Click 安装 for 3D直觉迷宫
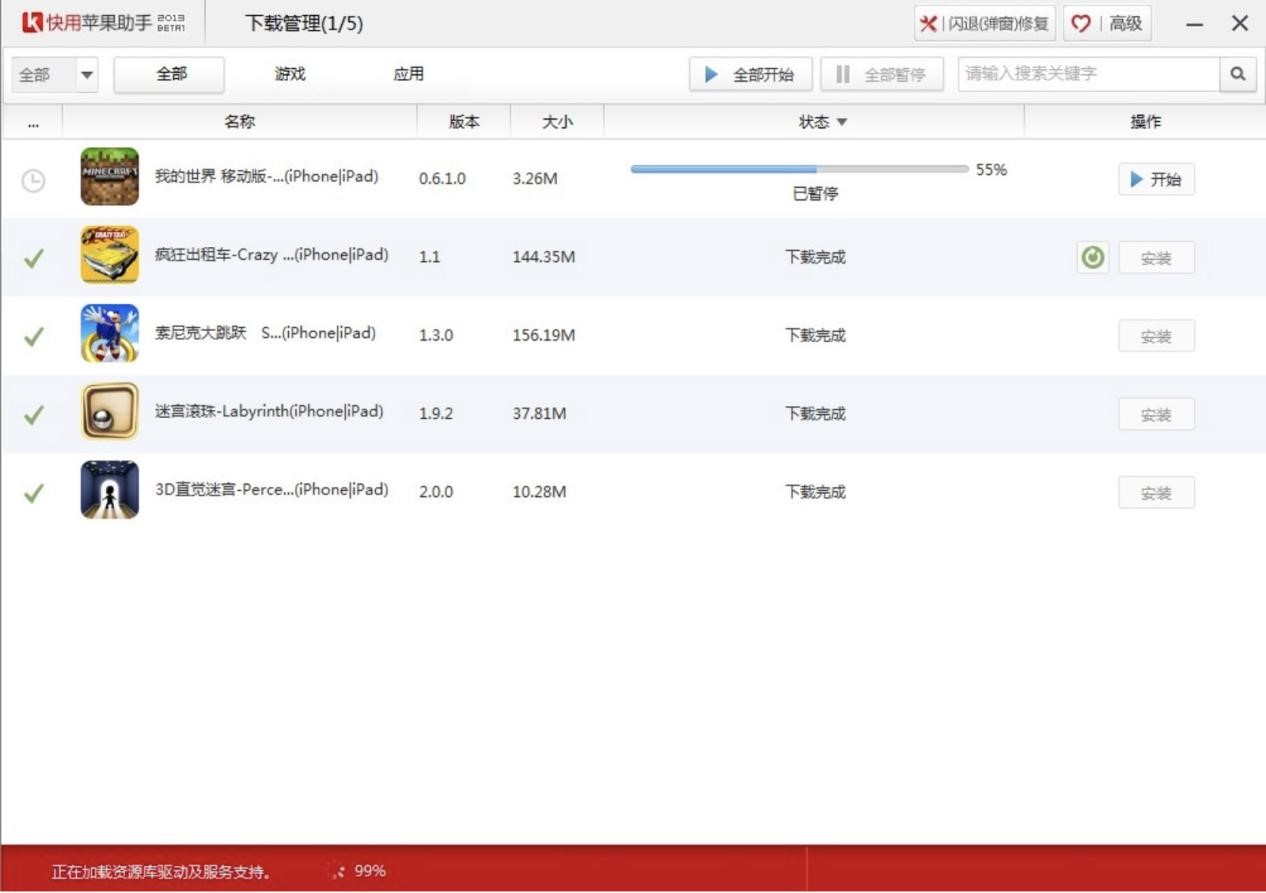Viewport: 1266px width, 893px height. (x=1156, y=493)
